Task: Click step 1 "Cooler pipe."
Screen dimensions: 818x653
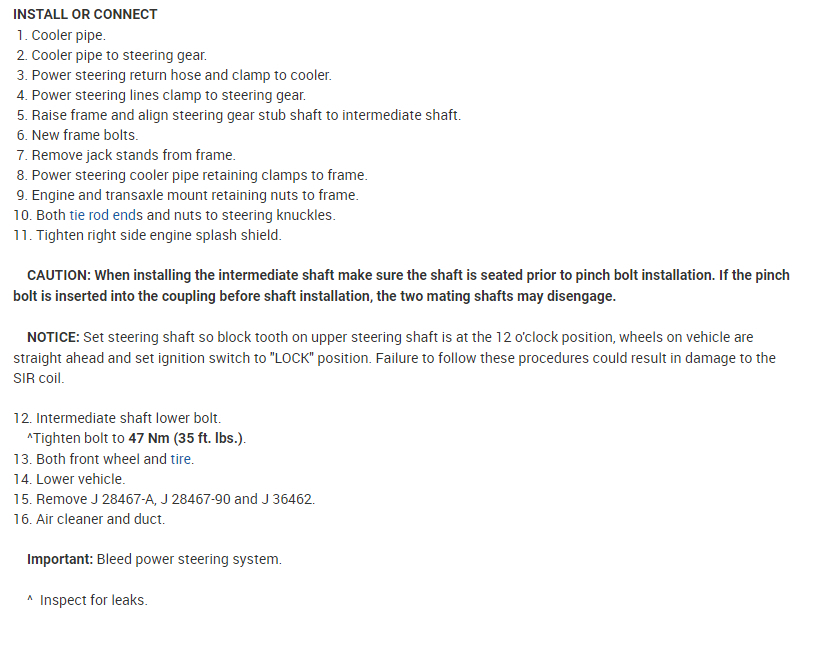Action: tap(68, 35)
